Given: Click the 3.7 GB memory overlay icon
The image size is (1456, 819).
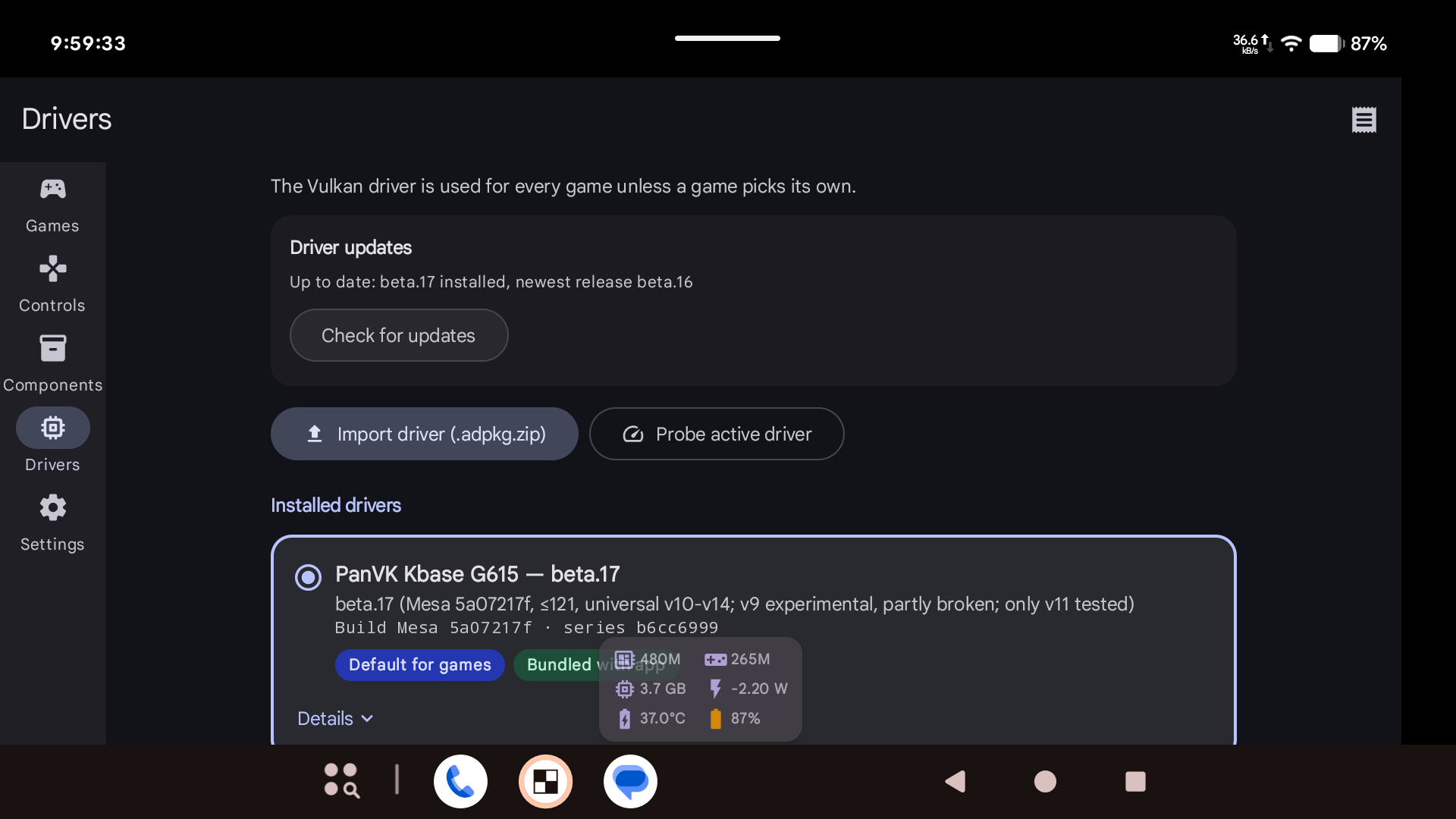Looking at the screenshot, I should click(624, 689).
